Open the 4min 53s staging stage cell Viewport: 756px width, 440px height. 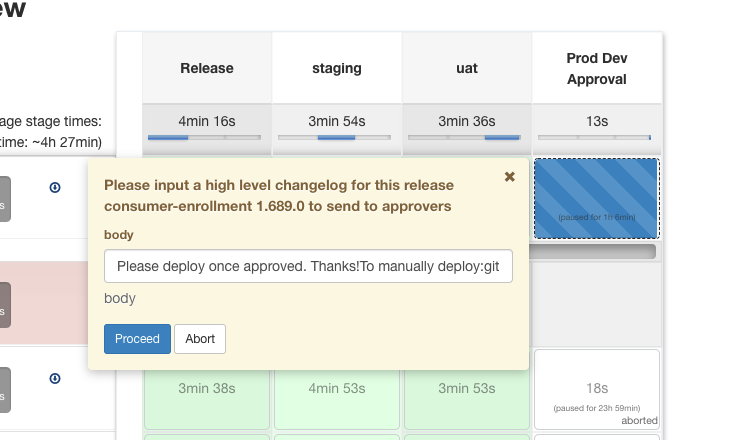(x=337, y=388)
